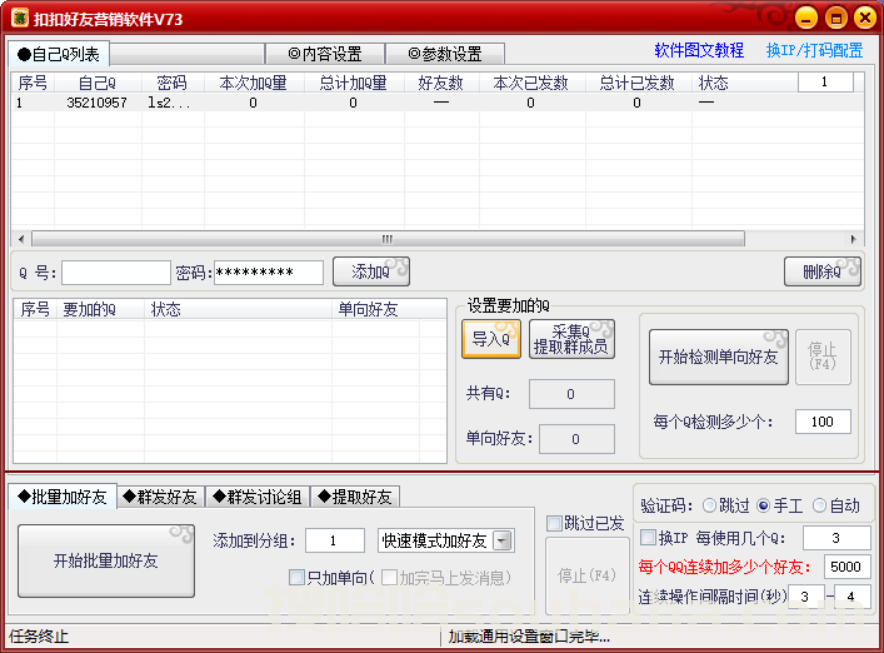
Task: Switch to the 群发好友 tab
Action: [x=160, y=496]
